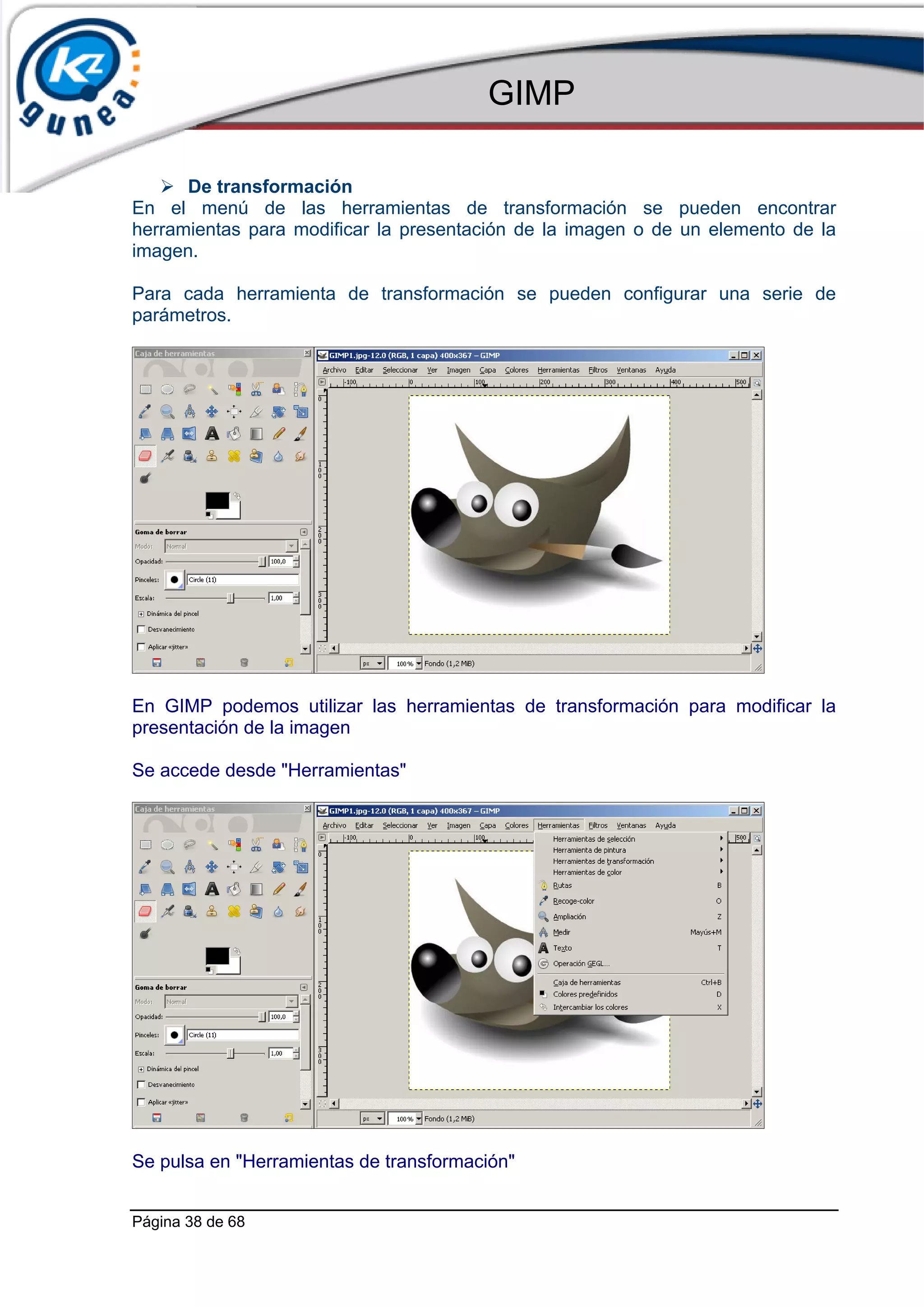This screenshot has height=1307, width=924.
Task: Click the Opacidad 100,0 field in lower screenshot
Action: tap(280, 1017)
